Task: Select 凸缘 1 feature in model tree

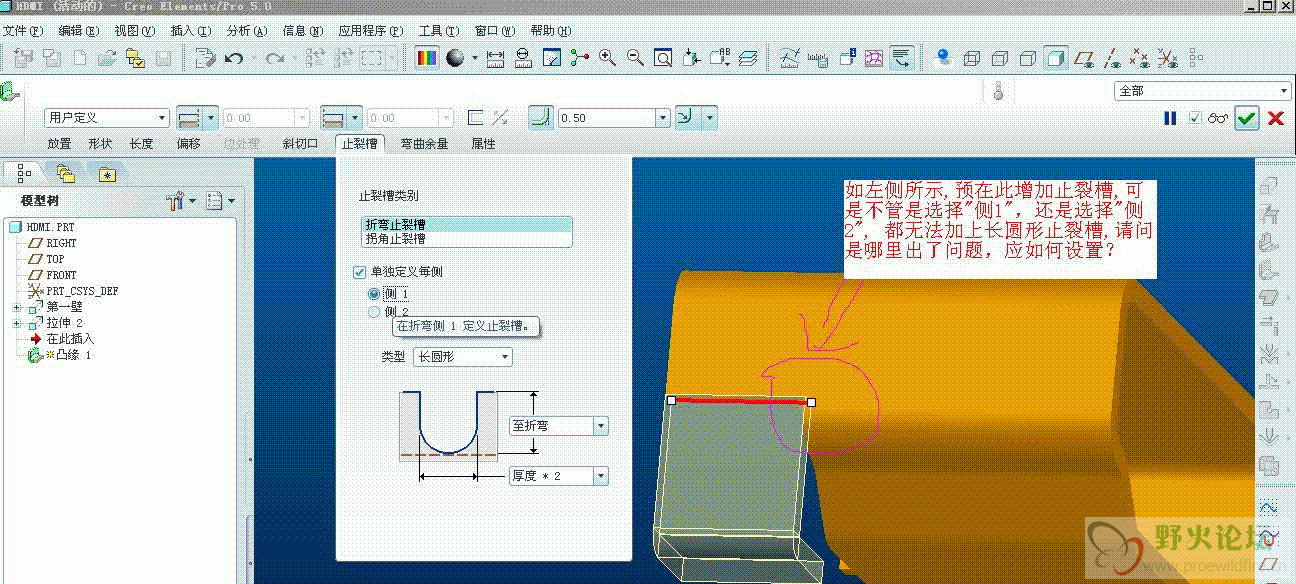Action: [74, 355]
